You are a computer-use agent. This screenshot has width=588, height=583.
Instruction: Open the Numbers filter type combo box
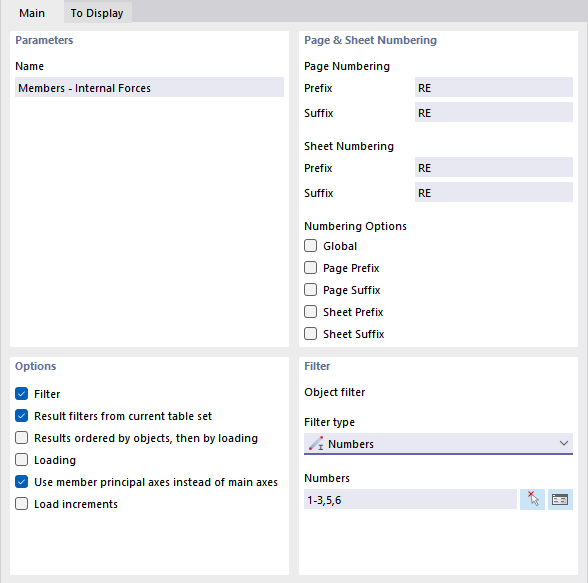tap(438, 444)
